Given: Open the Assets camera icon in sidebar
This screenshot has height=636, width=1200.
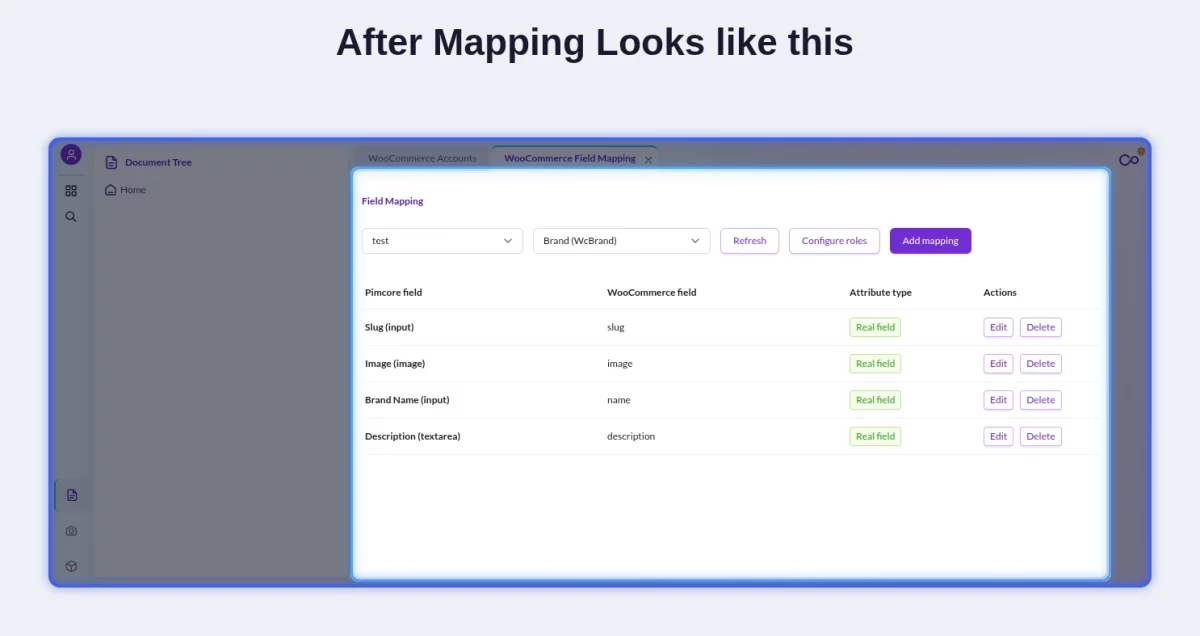Looking at the screenshot, I should [71, 531].
